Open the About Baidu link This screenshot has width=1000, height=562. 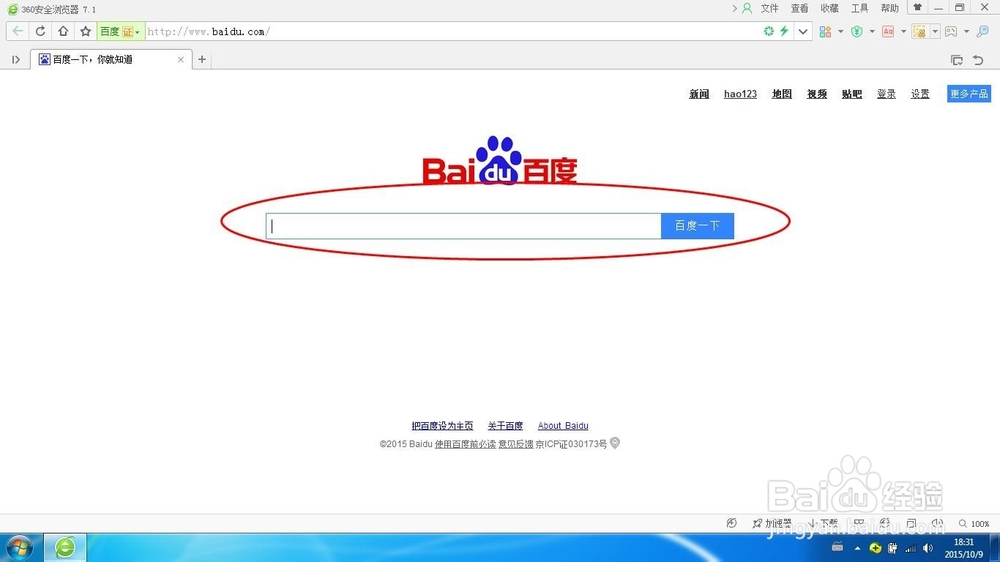563,425
